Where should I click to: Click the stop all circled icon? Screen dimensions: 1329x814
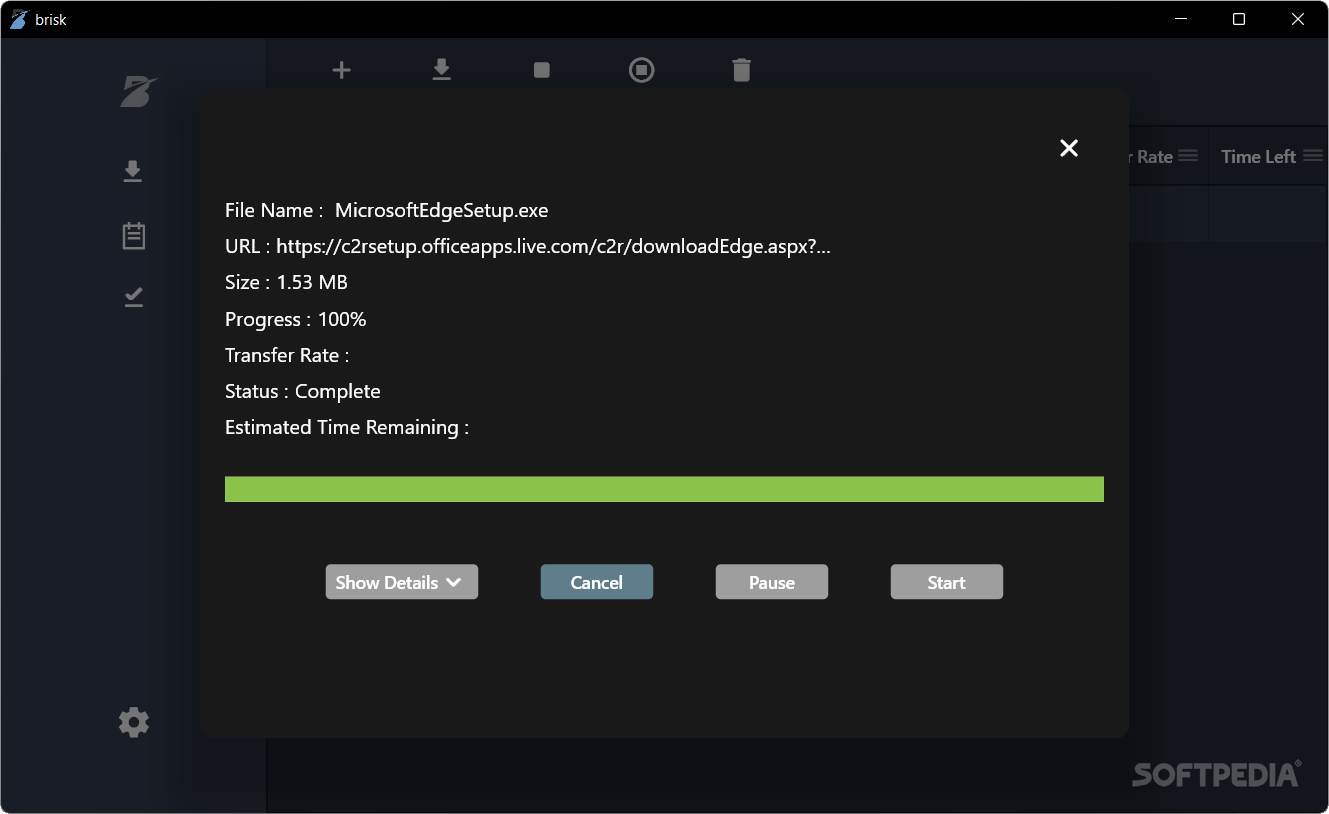(x=642, y=70)
